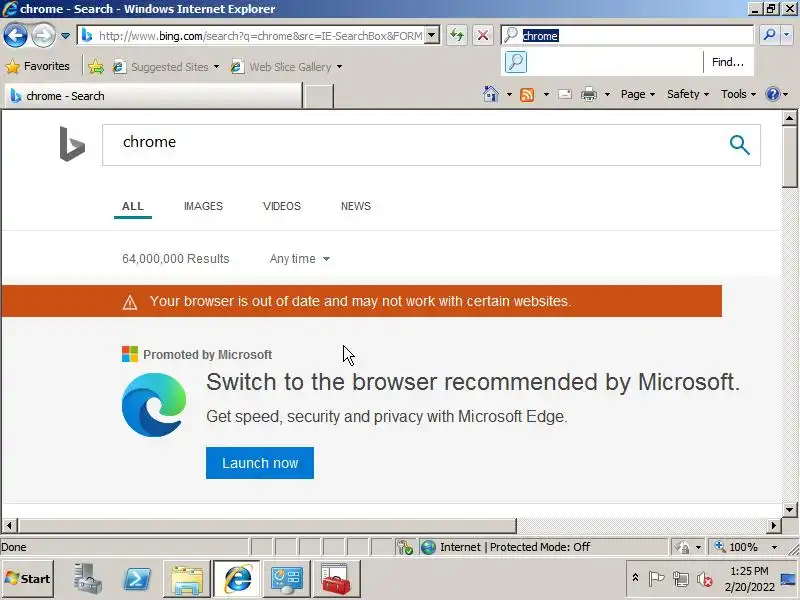The height and width of the screenshot is (600, 800).
Task: Click the muted volume tray icon
Action: pyautogui.click(x=704, y=580)
